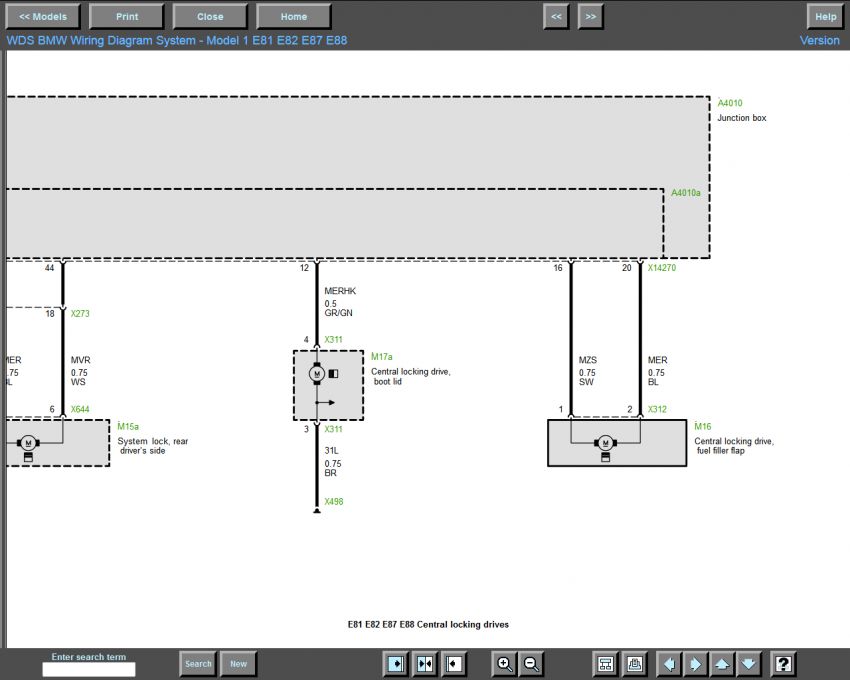Click the New search button

(x=239, y=664)
